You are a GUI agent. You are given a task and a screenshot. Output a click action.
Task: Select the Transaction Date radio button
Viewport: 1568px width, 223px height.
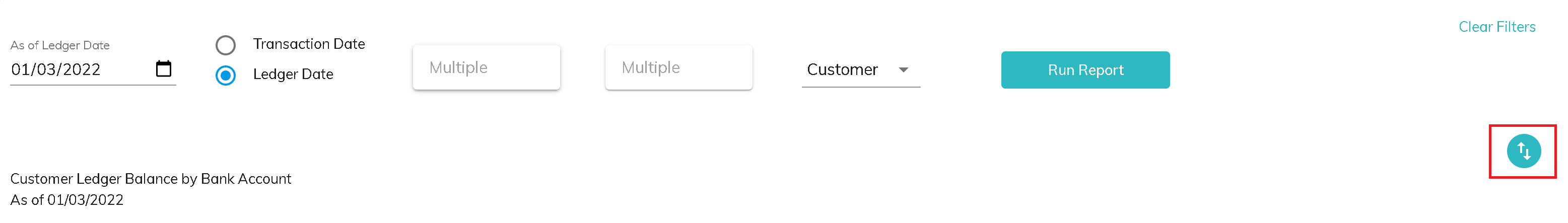(226, 45)
